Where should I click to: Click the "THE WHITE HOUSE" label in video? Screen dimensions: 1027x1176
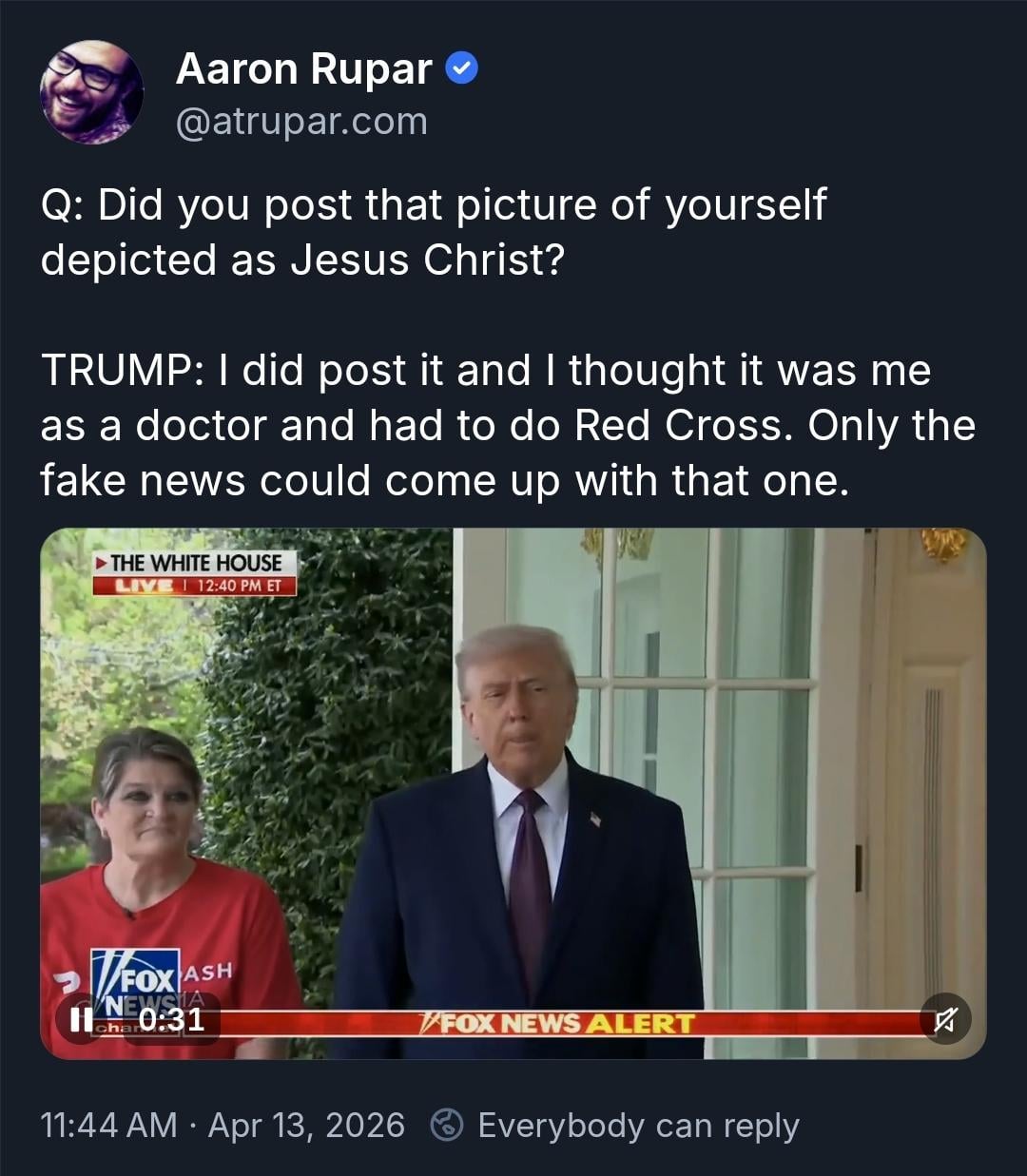[196, 563]
